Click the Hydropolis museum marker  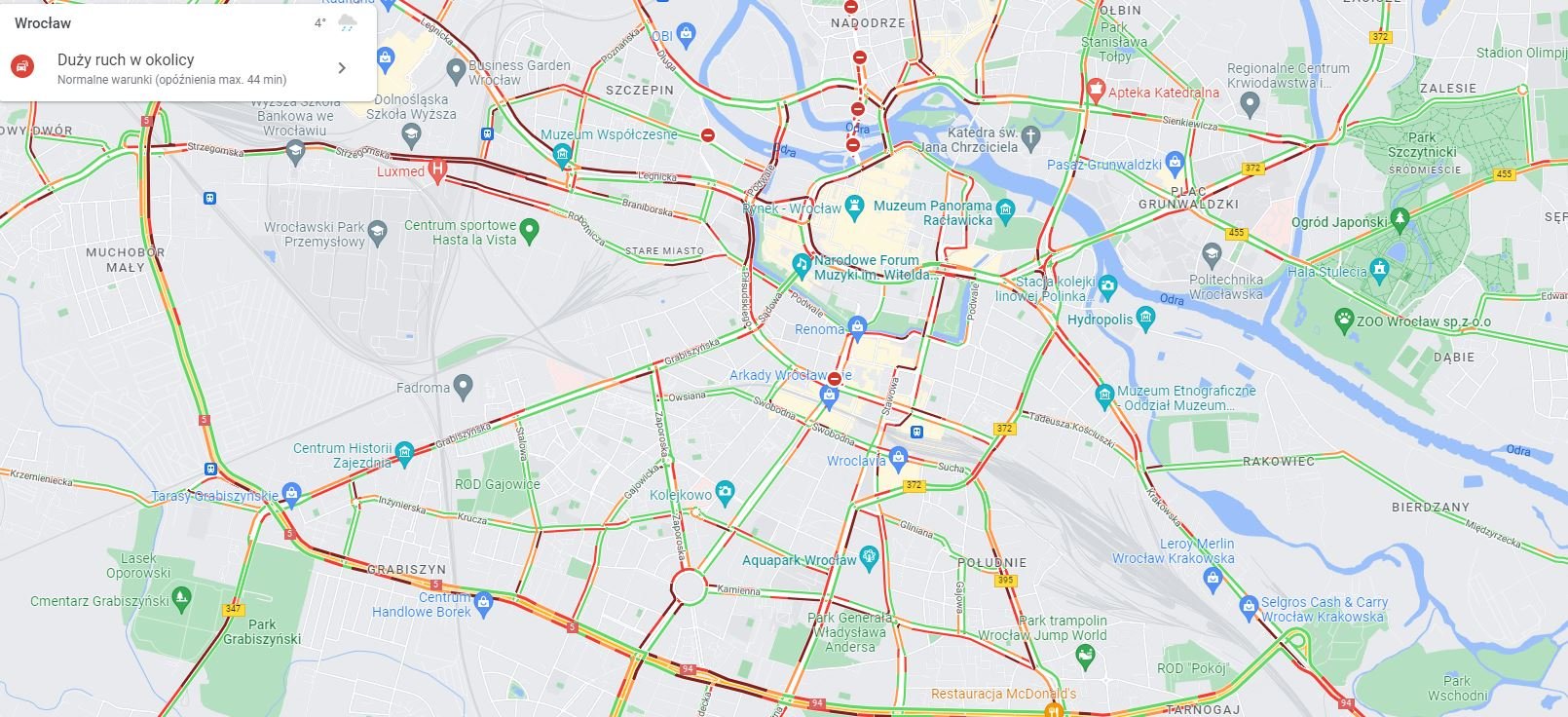point(1145,318)
